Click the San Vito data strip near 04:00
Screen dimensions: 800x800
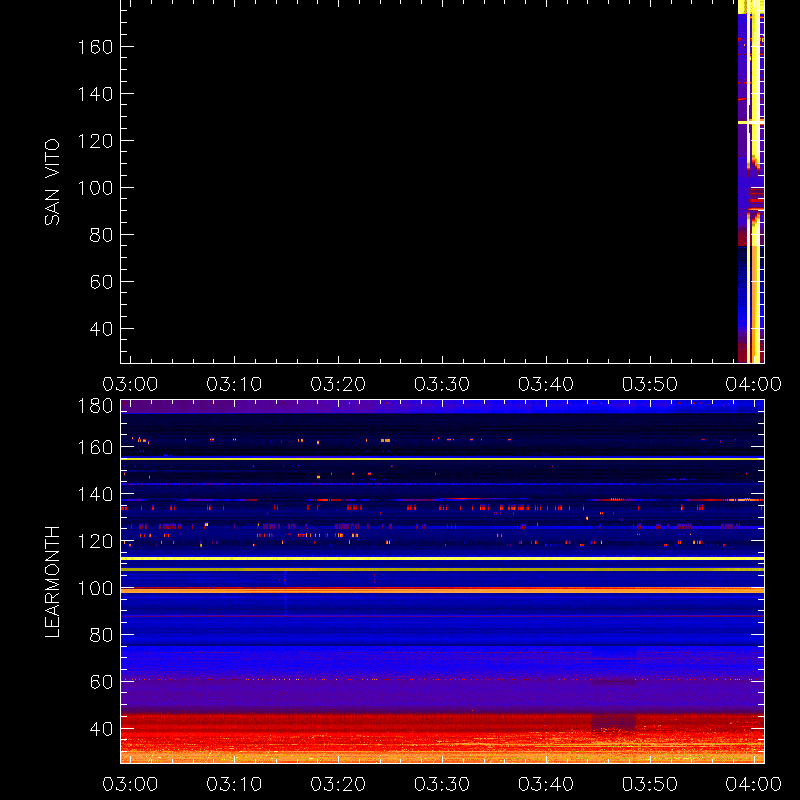point(751,181)
